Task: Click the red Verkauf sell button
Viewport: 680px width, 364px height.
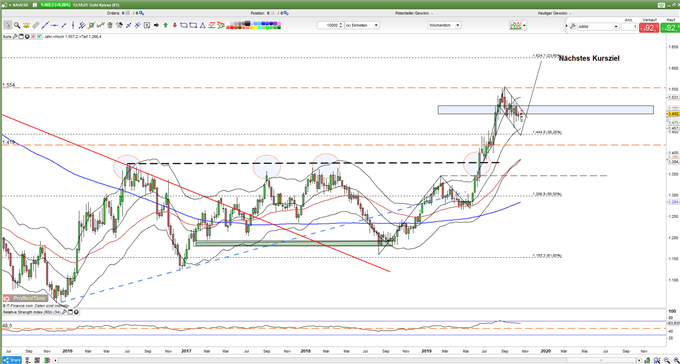Action: tap(649, 28)
